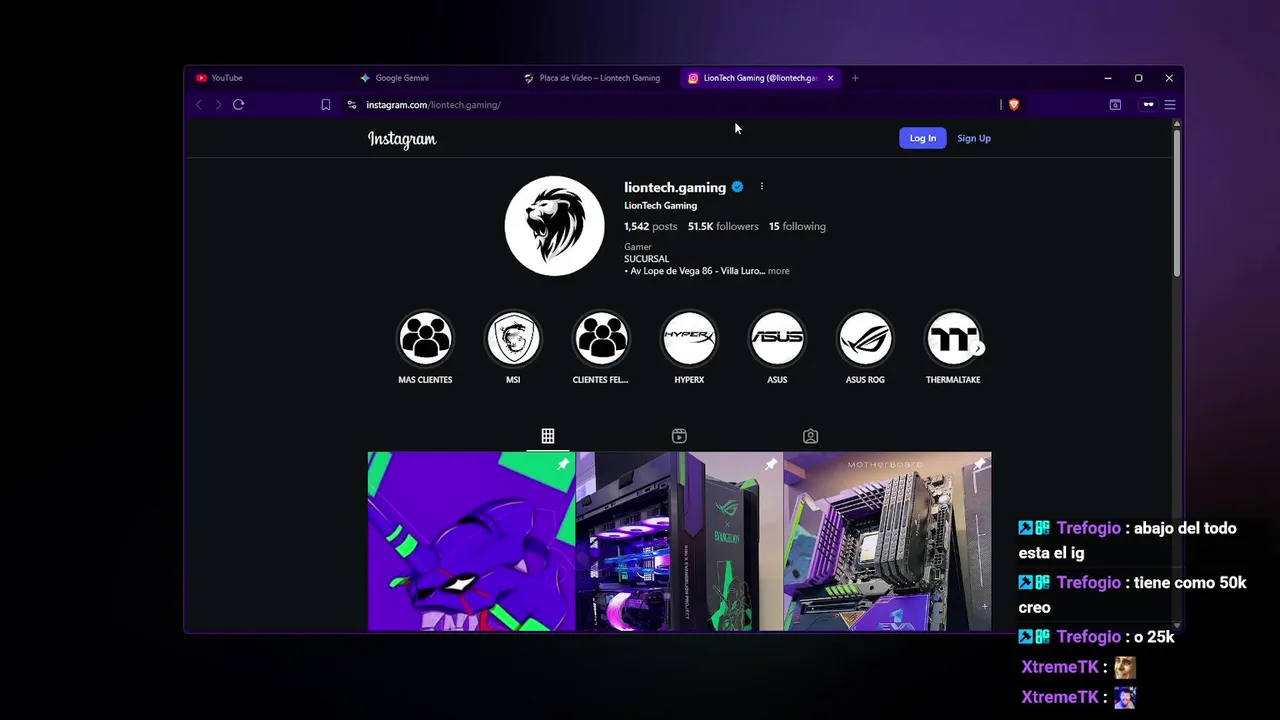This screenshot has height=720, width=1280.
Task: Click the 51.5K followers count
Action: coord(723,226)
